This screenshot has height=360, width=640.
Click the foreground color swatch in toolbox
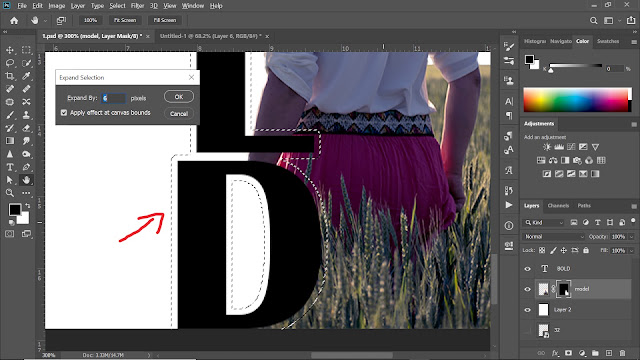click(15, 209)
